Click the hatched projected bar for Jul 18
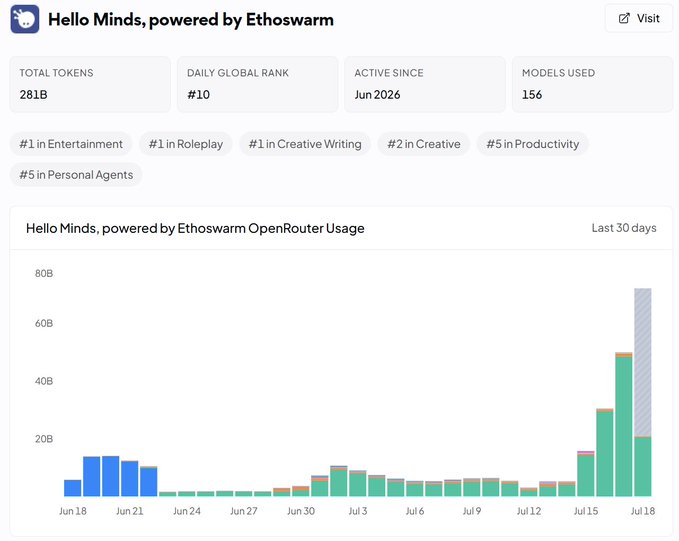This screenshot has height=541, width=679. [643, 362]
